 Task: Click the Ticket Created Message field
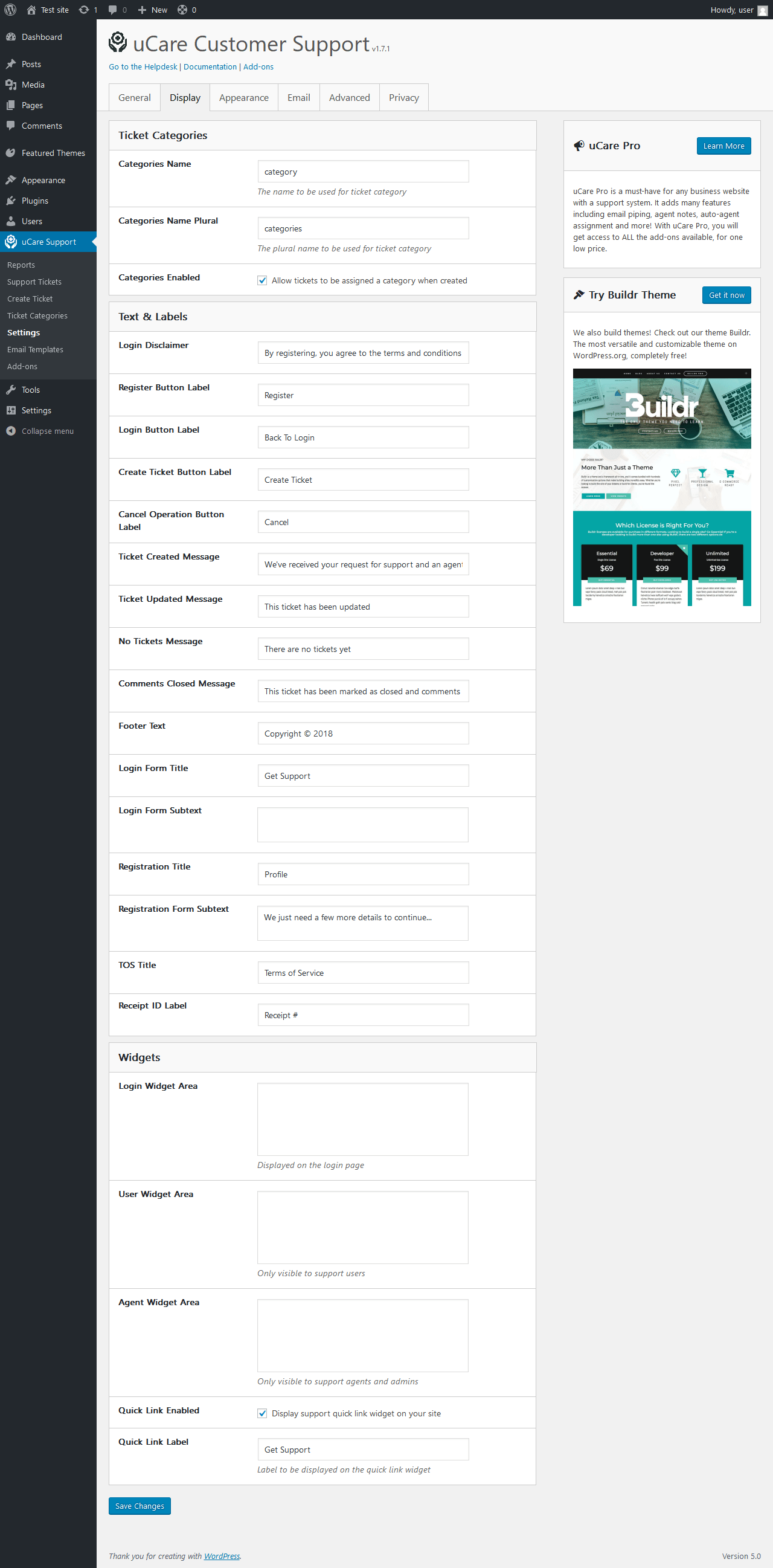click(x=363, y=564)
